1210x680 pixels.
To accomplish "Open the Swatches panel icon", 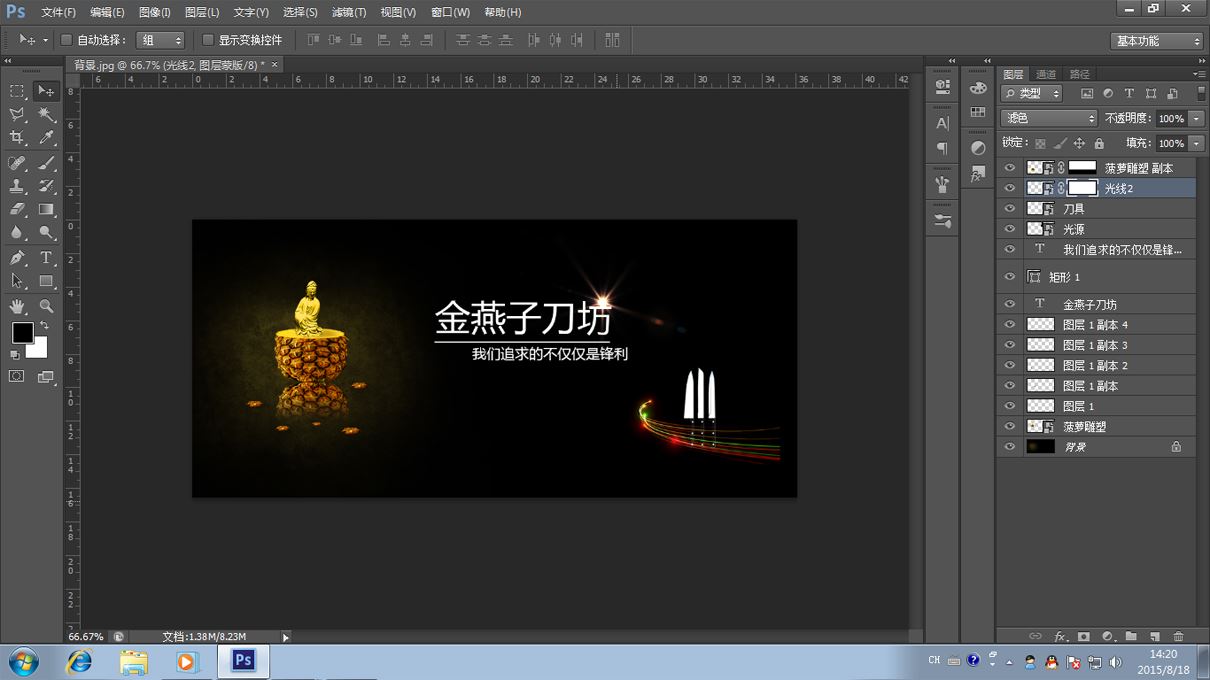I will click(978, 112).
